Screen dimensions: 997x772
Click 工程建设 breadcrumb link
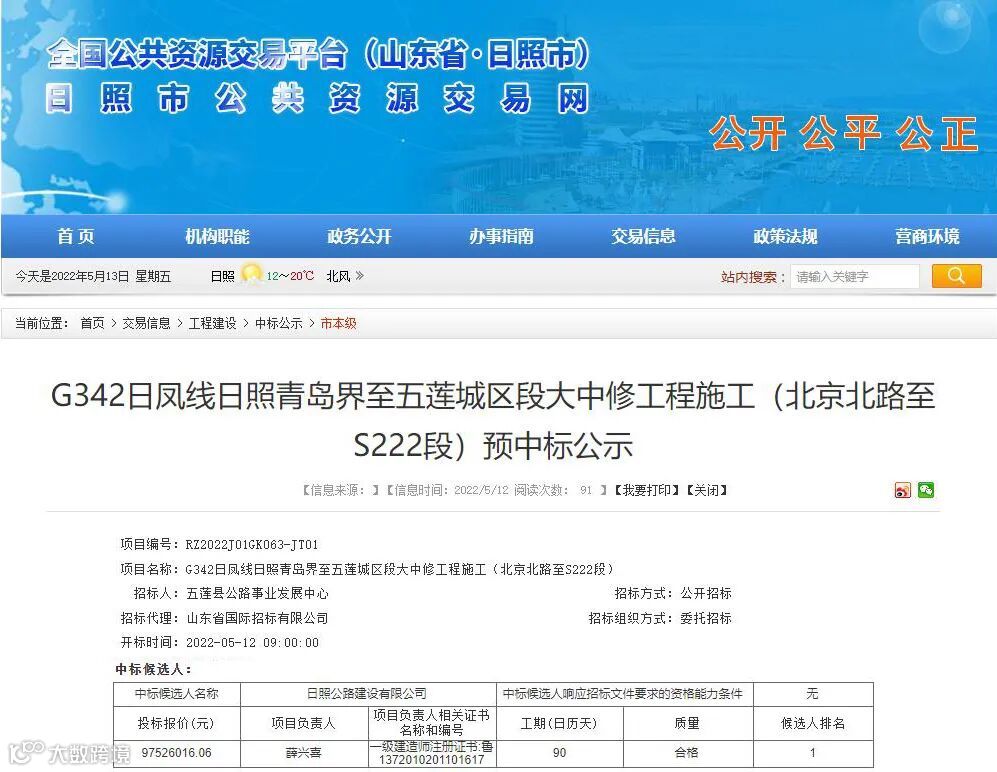[x=212, y=324]
